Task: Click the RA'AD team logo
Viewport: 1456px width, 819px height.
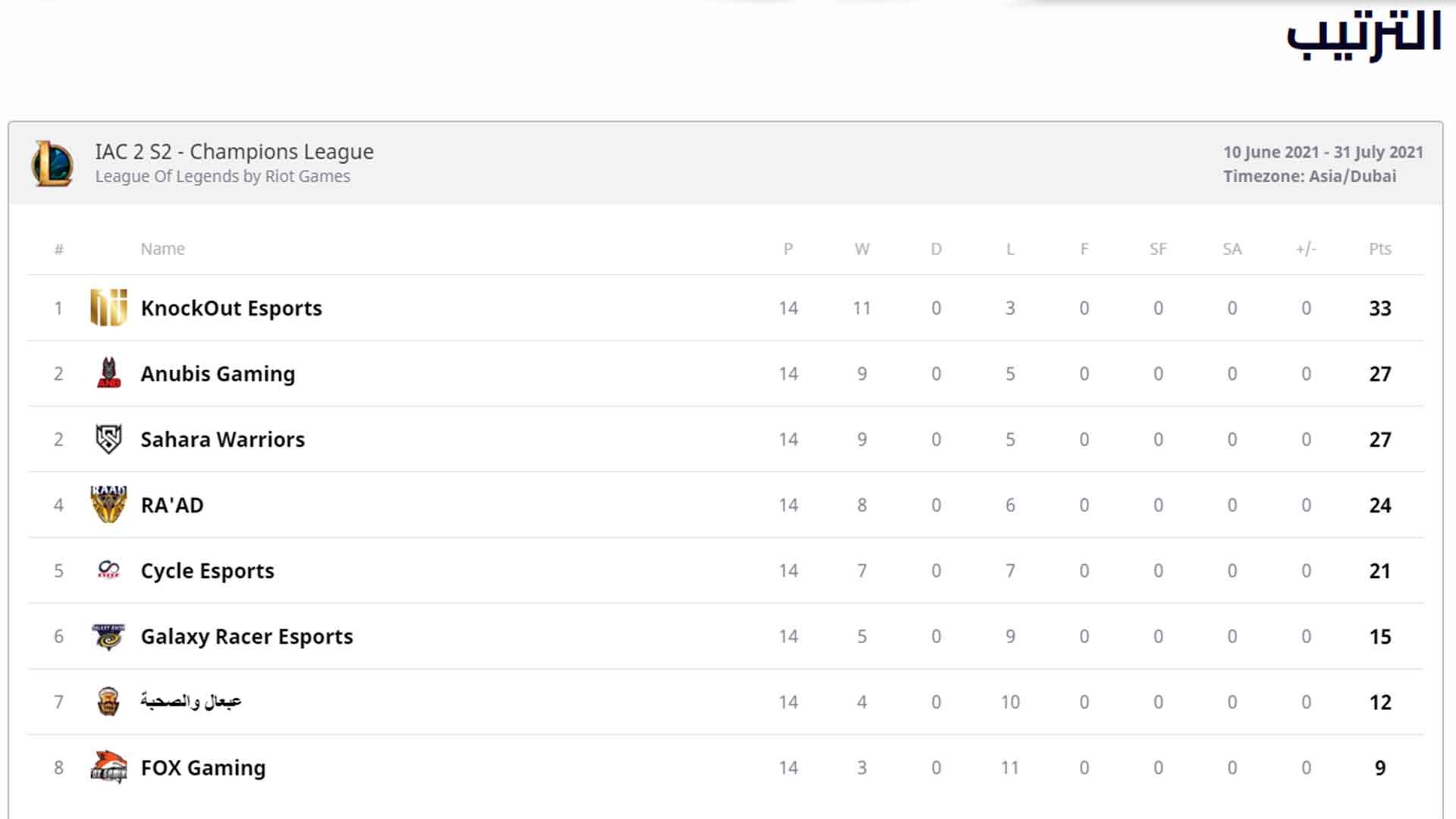Action: pyautogui.click(x=108, y=504)
